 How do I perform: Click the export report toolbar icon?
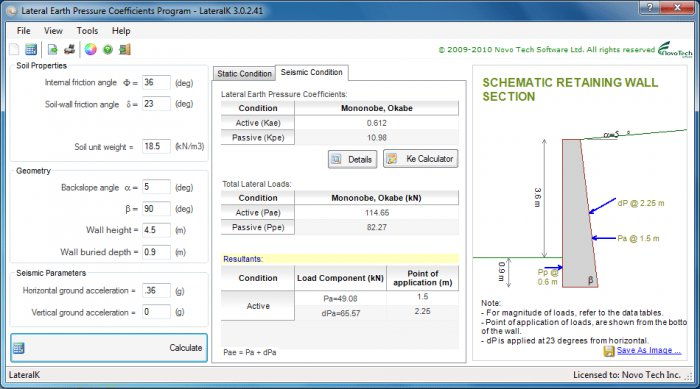[x=53, y=50]
